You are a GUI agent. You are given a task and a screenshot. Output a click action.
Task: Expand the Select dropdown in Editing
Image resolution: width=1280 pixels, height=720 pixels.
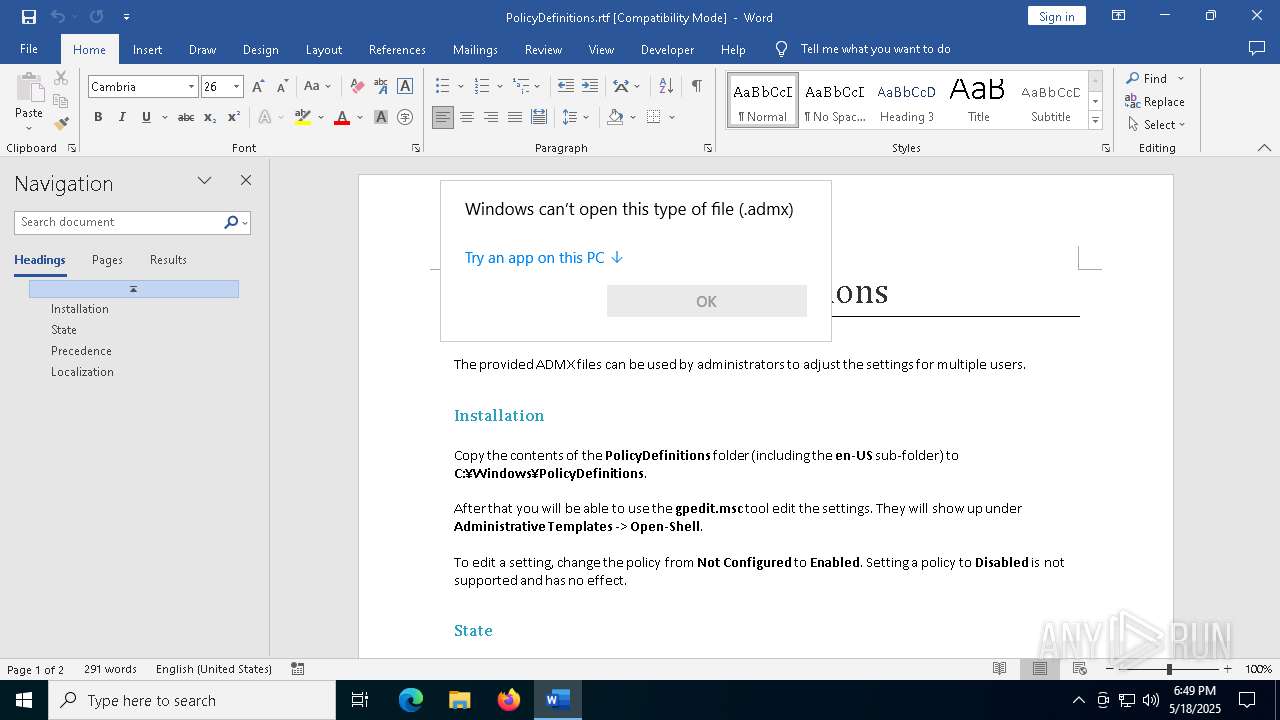coord(1156,125)
